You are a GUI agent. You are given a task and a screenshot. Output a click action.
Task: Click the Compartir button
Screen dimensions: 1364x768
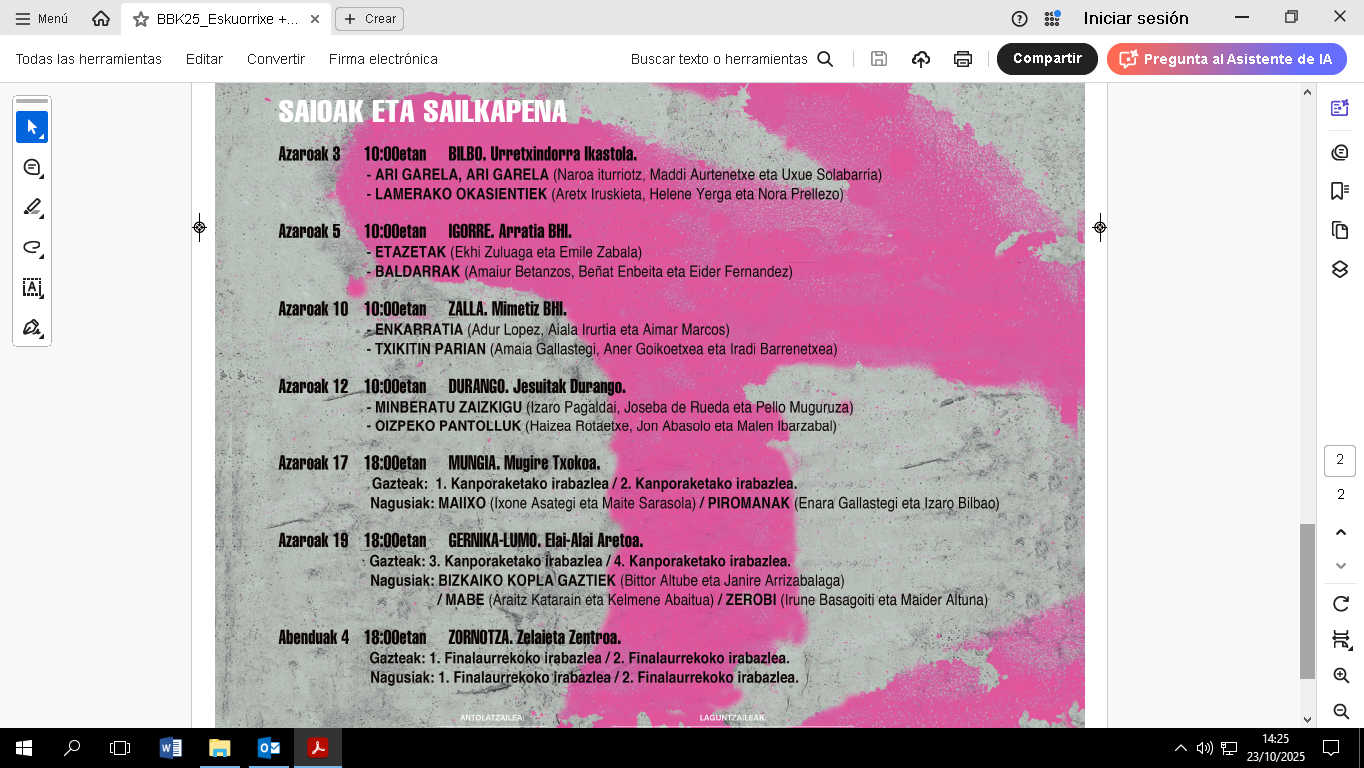click(1046, 59)
